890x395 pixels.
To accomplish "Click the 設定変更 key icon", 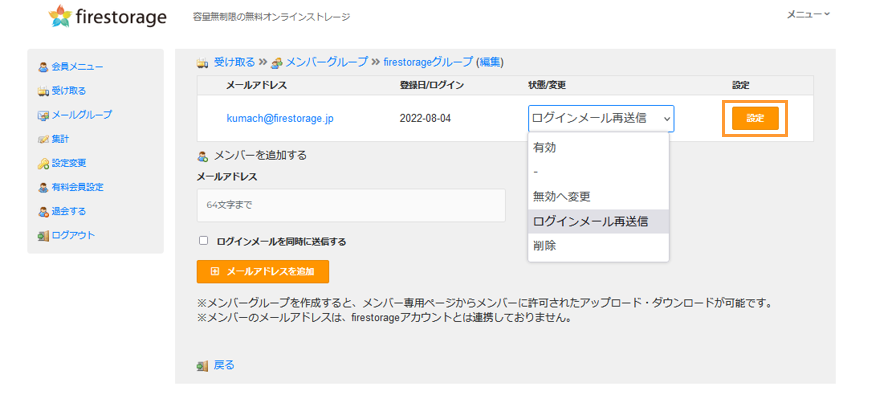I will pyautogui.click(x=43, y=163).
